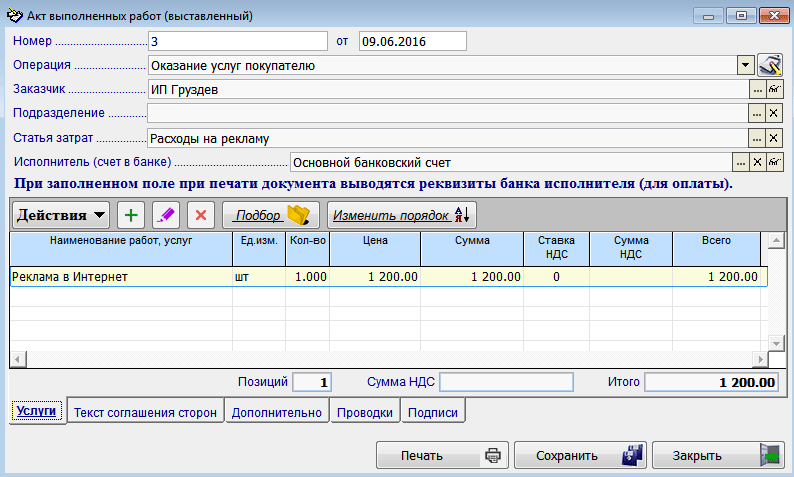Click the Сохранить button
794x477 pixels.
click(x=580, y=455)
